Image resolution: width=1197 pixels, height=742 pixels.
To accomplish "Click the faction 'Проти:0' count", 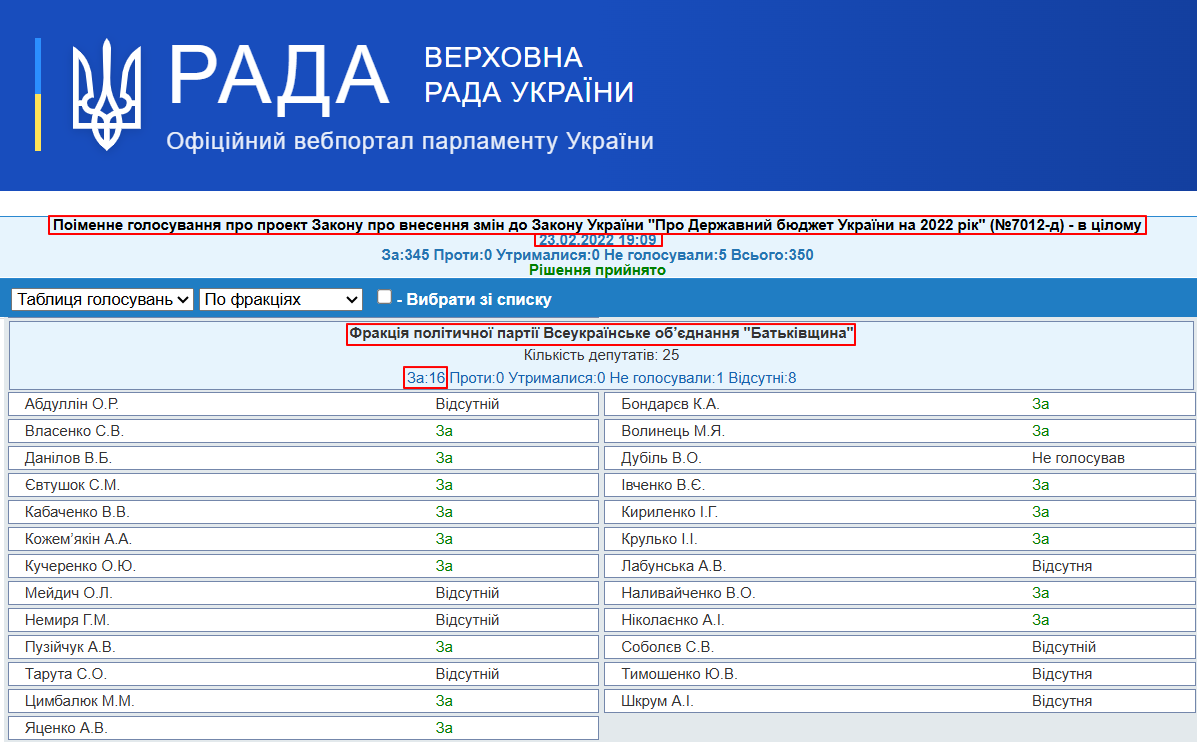I will [x=477, y=378].
